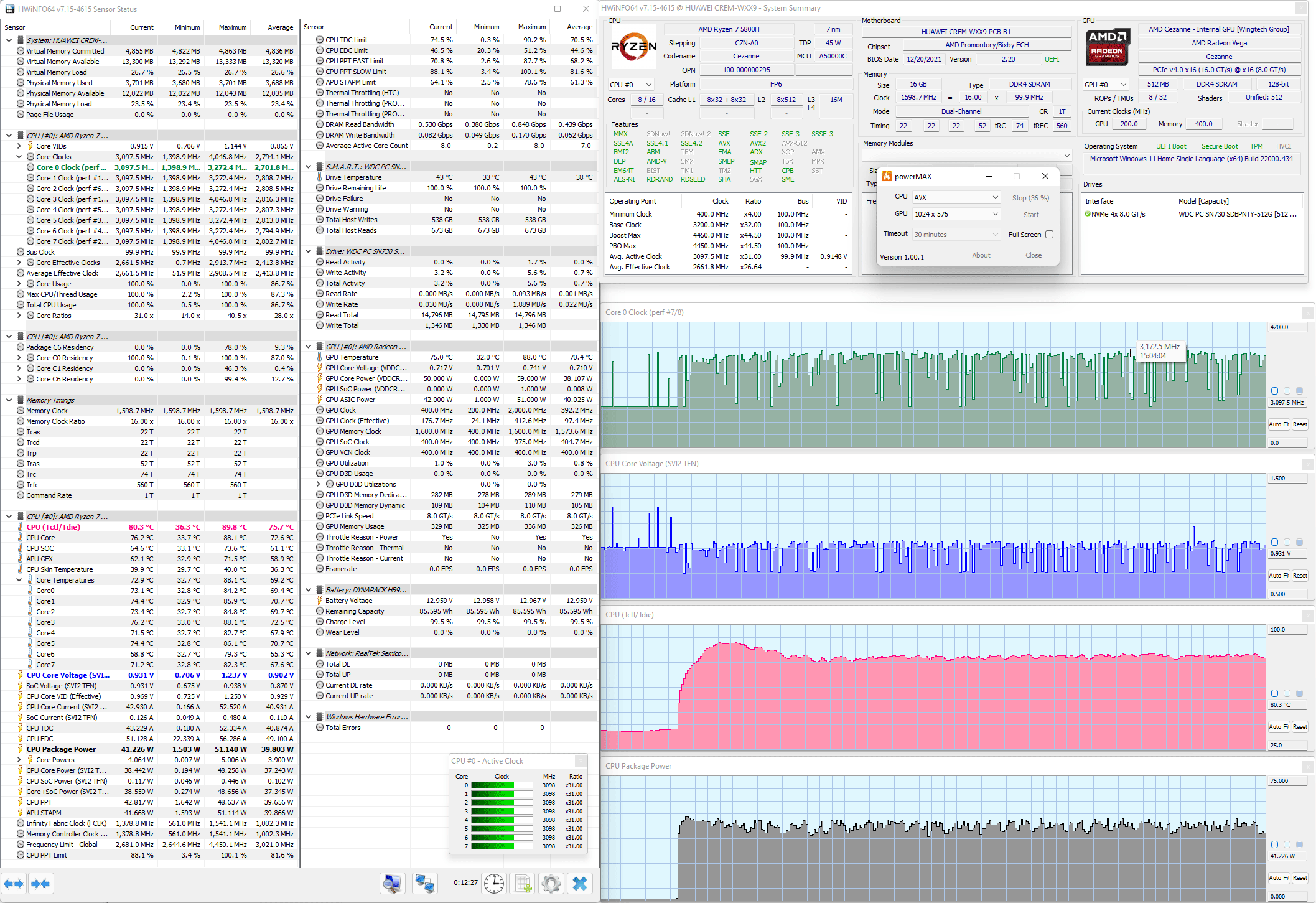This screenshot has width=1316, height=903.
Task: Open the GPU resolution 1024 x 576 dropdown
Action: [956, 214]
